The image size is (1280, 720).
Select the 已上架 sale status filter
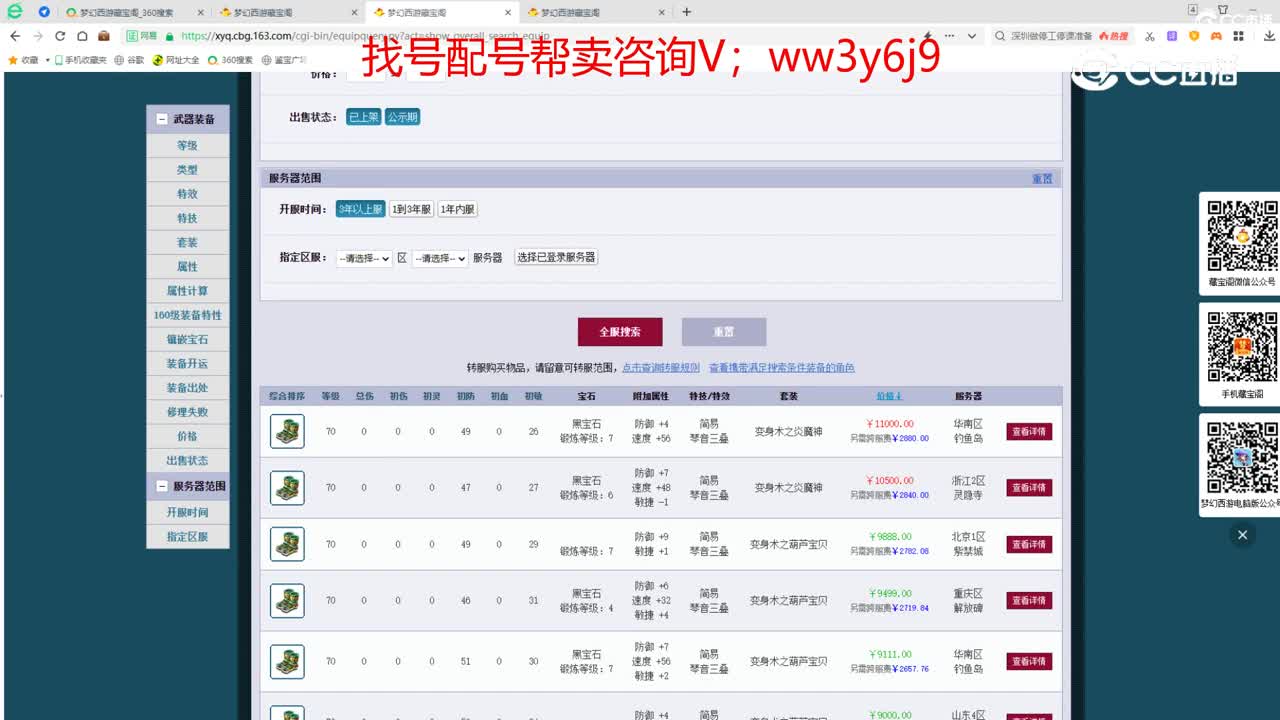[x=363, y=116]
